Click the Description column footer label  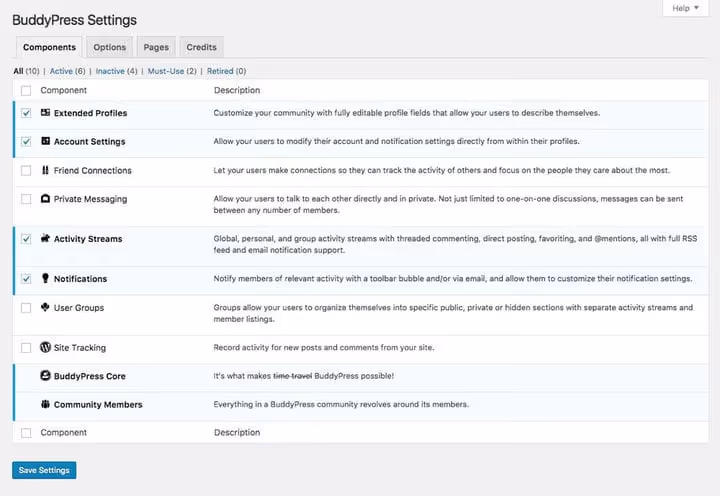(237, 433)
